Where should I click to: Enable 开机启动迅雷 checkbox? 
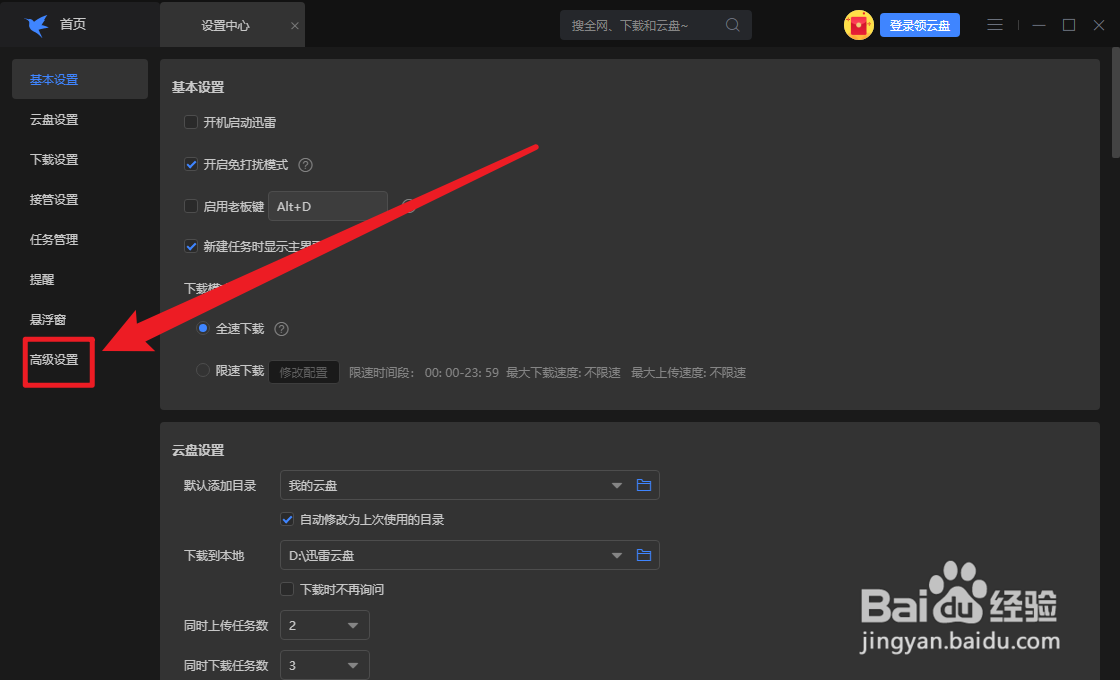pos(191,122)
